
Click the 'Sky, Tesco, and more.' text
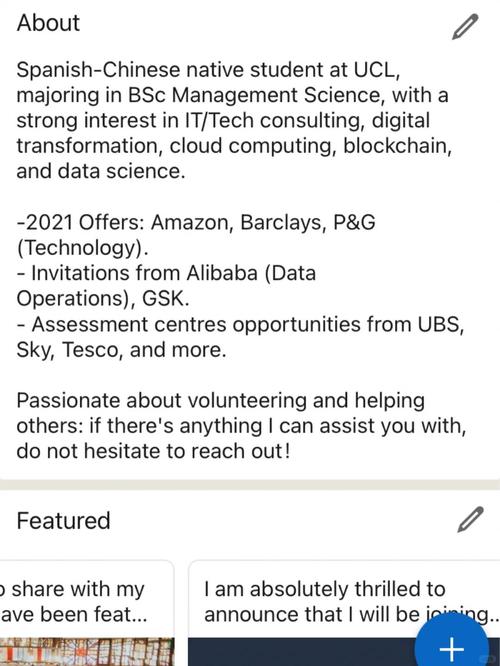pyautogui.click(x=121, y=350)
